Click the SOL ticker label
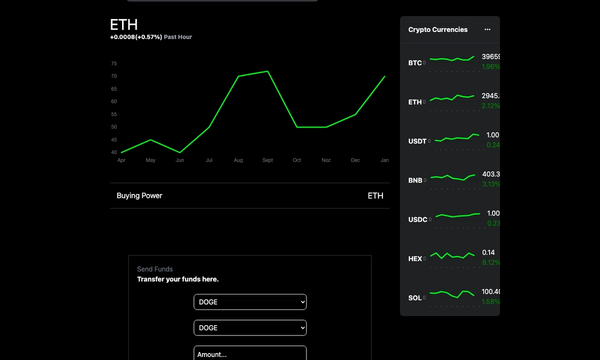Image resolution: width=600 pixels, height=360 pixels. pos(415,298)
